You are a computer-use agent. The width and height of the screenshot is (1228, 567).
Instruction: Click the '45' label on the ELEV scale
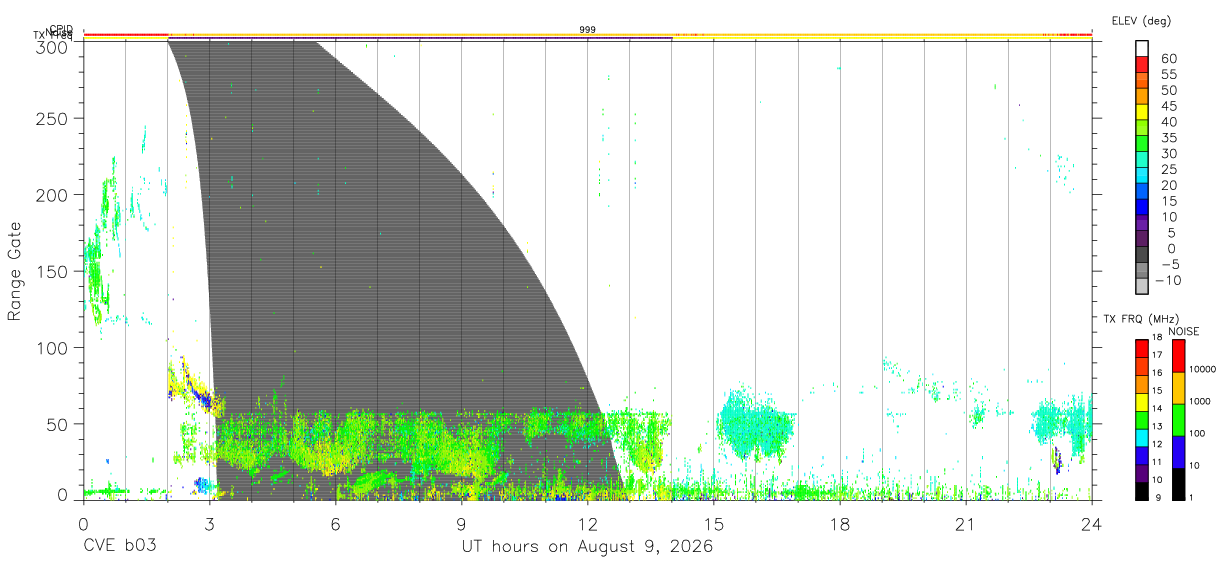pos(1167,106)
